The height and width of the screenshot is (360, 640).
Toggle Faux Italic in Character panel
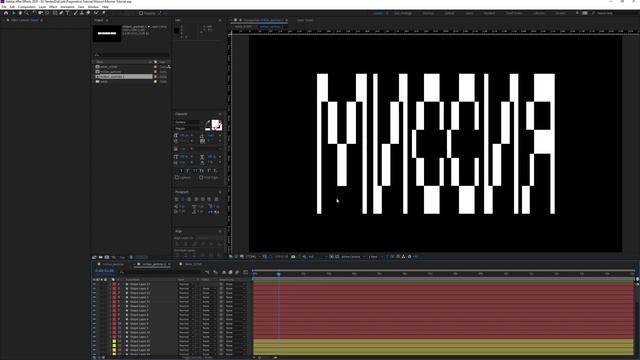pyautogui.click(x=188, y=171)
